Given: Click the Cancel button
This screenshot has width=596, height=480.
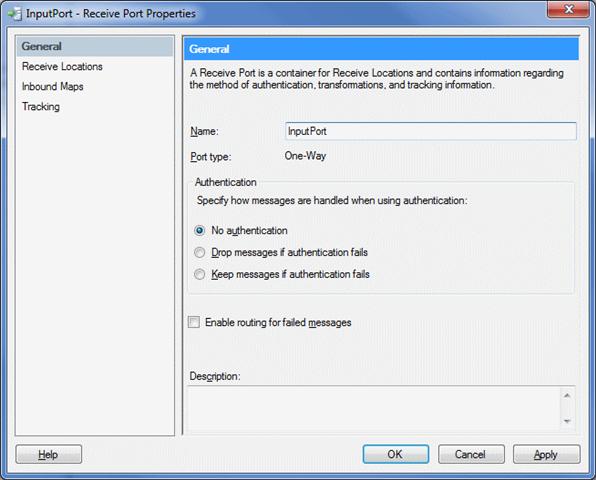Looking at the screenshot, I should 471,454.
